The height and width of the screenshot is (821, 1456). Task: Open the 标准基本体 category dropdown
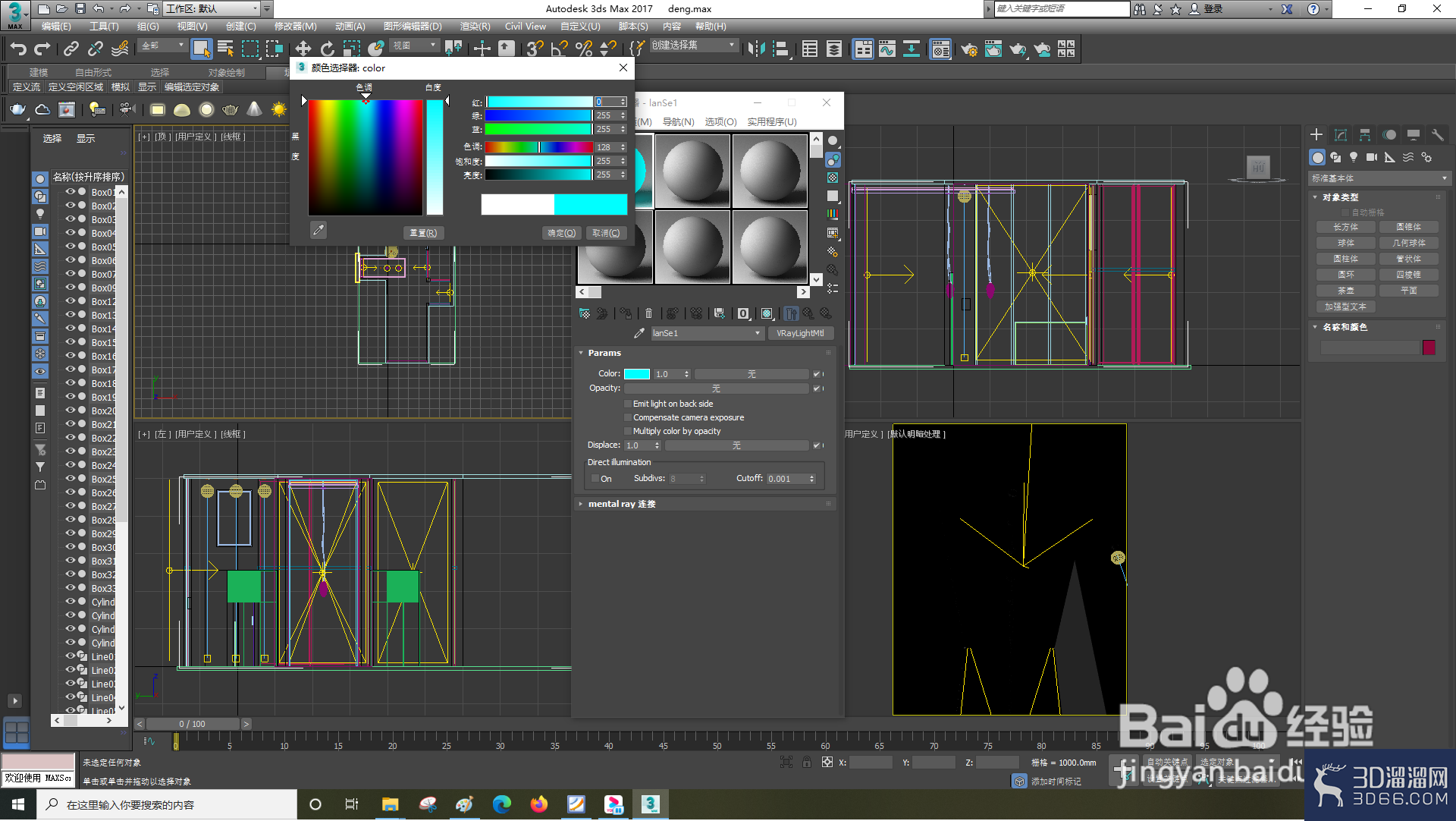pos(1379,179)
